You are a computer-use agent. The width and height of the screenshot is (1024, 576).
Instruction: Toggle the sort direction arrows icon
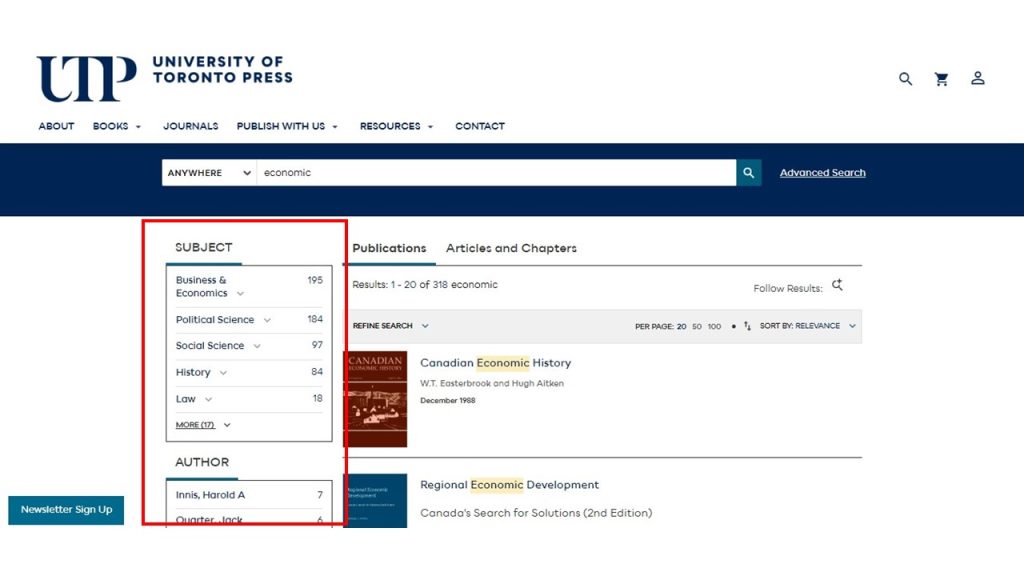[747, 326]
